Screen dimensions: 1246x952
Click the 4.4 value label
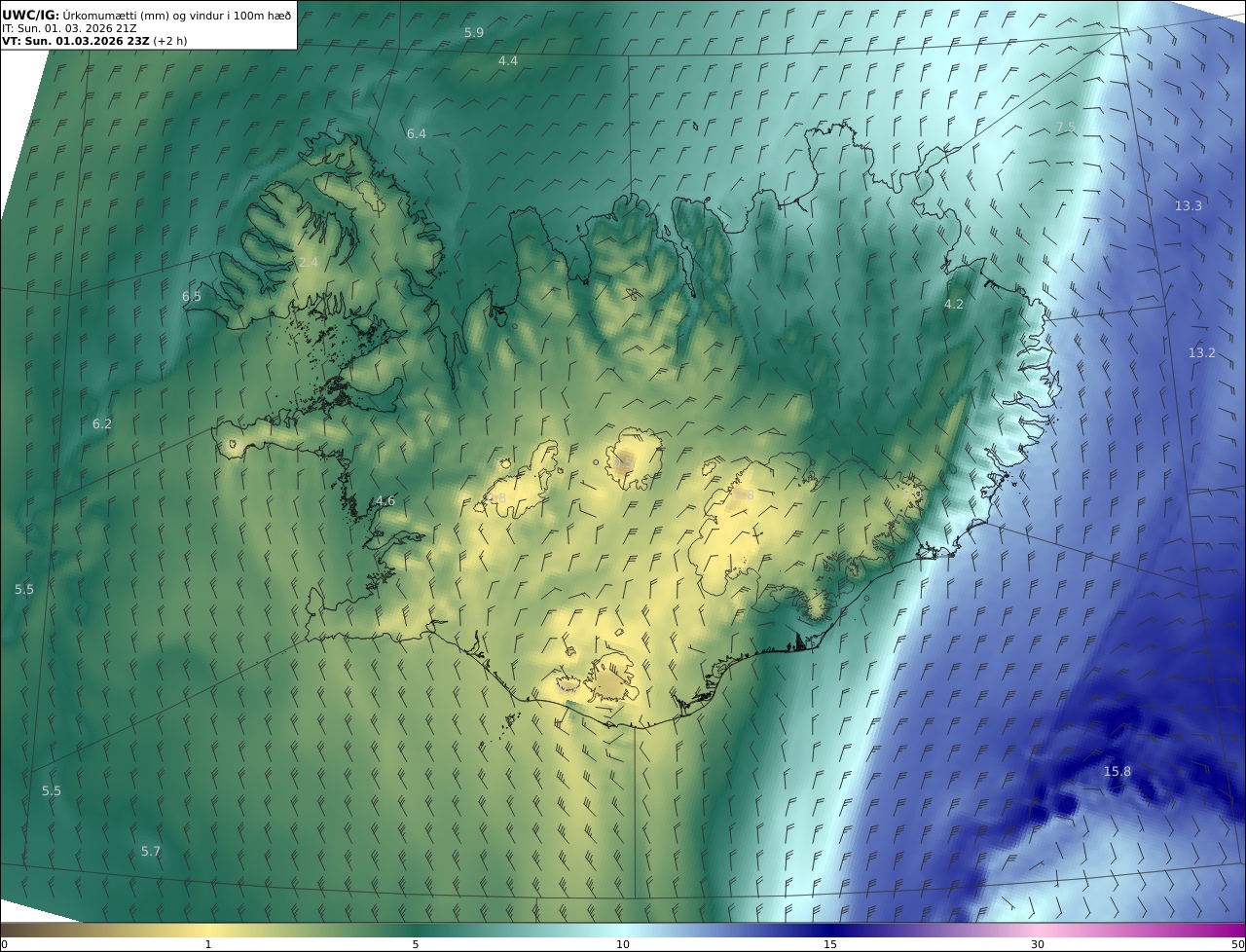[508, 60]
